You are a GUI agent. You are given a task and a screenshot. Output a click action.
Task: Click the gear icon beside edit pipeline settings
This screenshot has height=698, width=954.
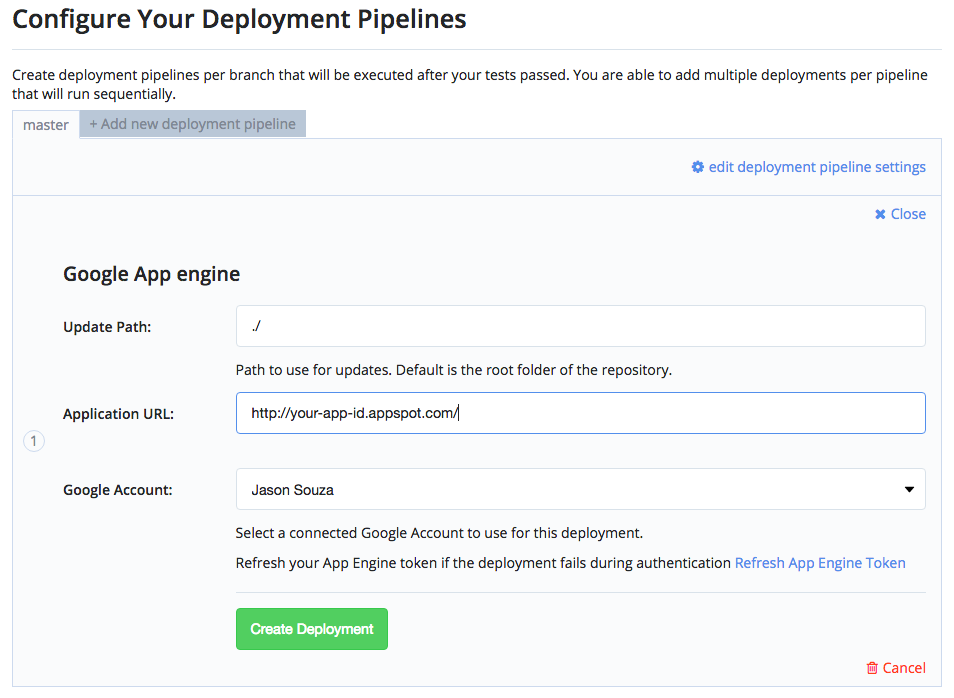[698, 167]
